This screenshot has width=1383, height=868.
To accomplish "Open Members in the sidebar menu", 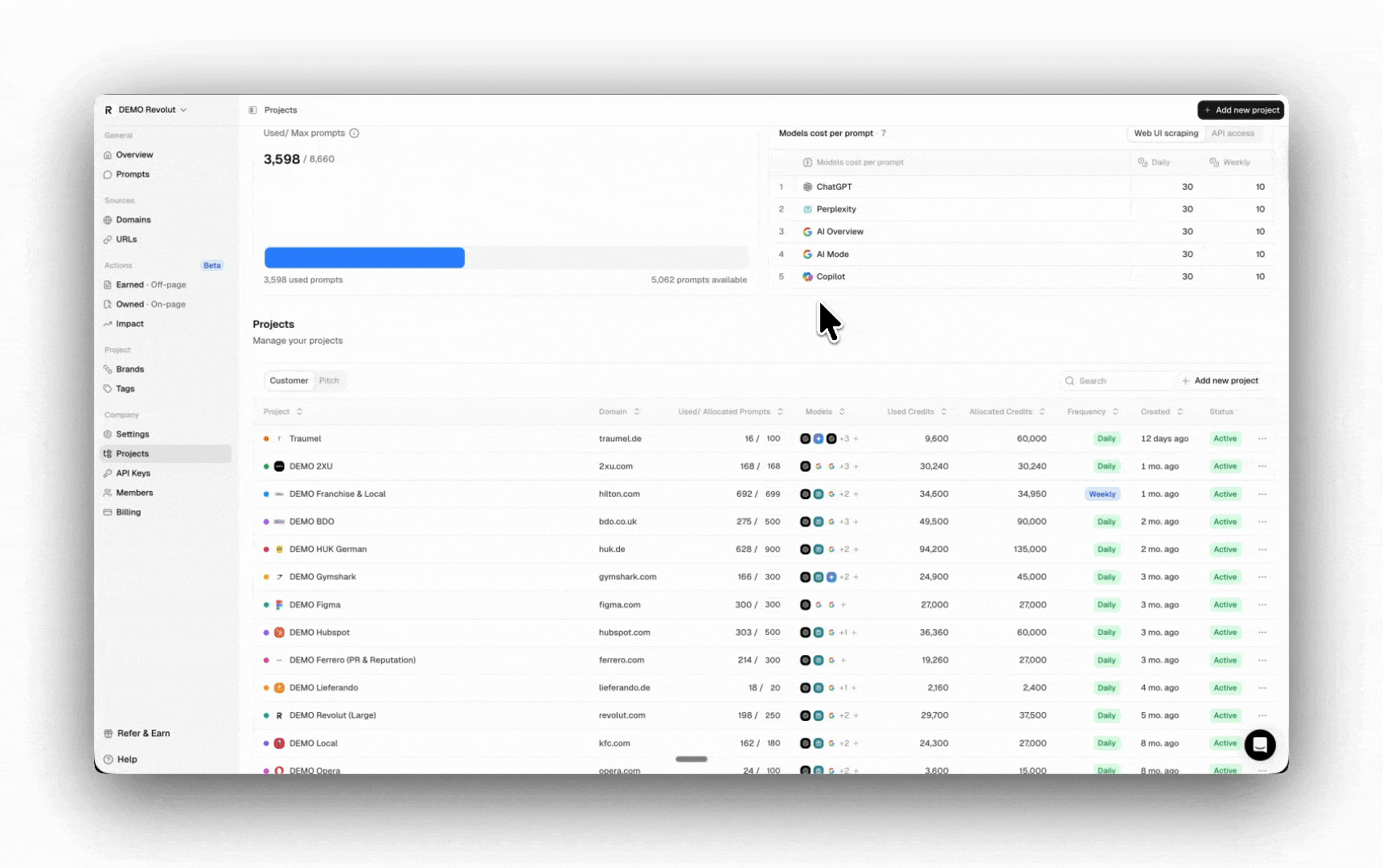I will [166, 493].
